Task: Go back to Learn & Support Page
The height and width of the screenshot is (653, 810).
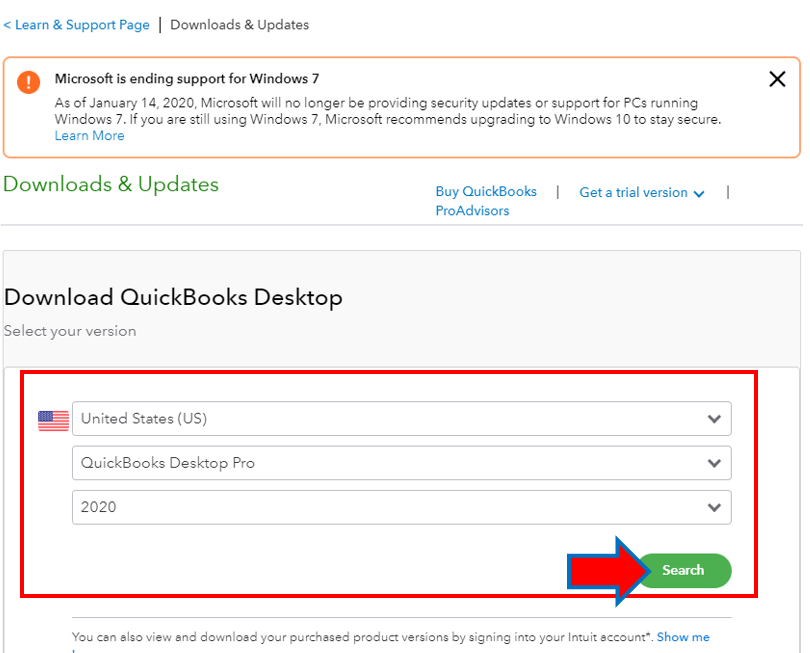Action: coord(76,25)
